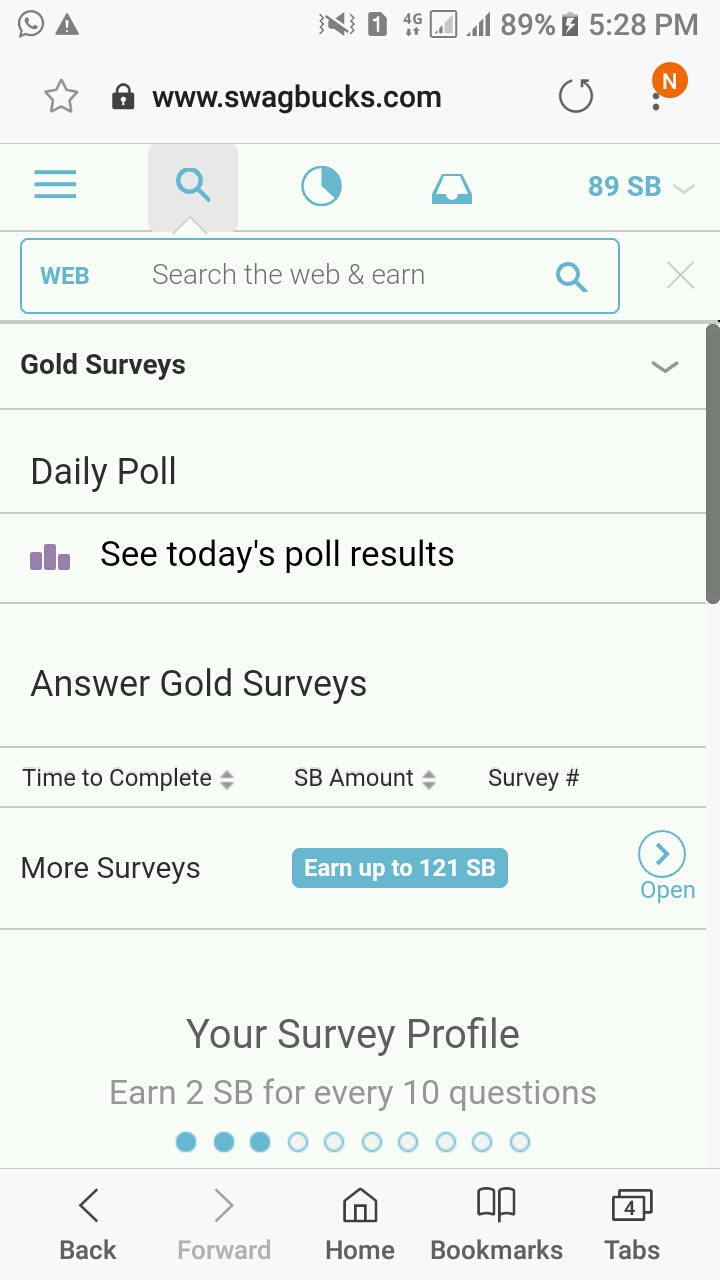The width and height of the screenshot is (720, 1280).
Task: Tap the magnifier search tab icon
Action: (192, 186)
